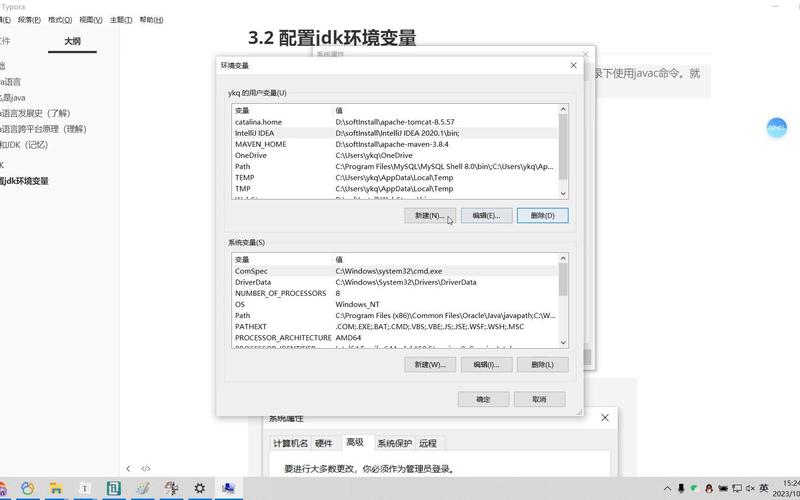Viewport: 800px width, 500px height.
Task: Open Settings gear icon in the taskbar
Action: [199, 488]
